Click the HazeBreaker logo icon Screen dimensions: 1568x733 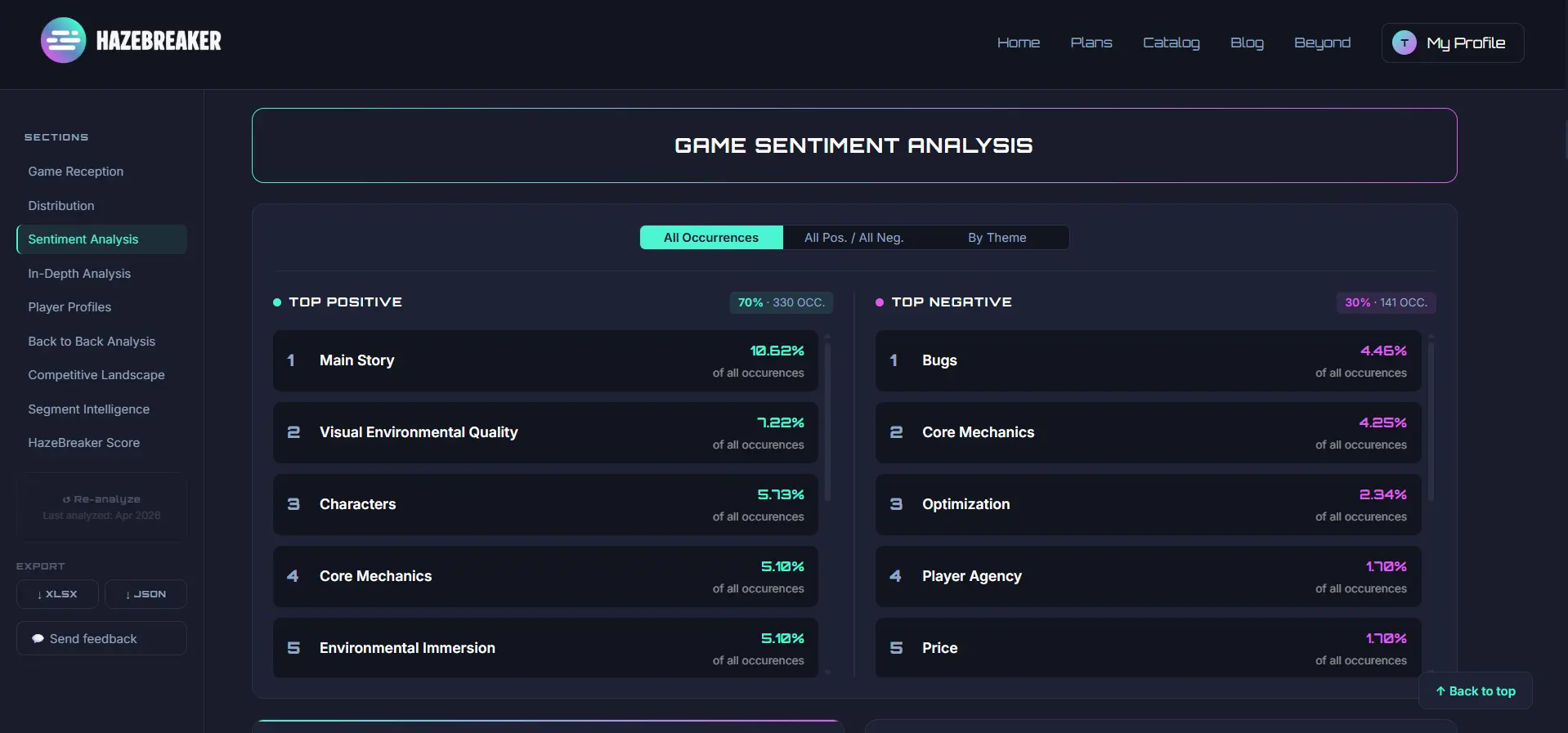[x=63, y=40]
